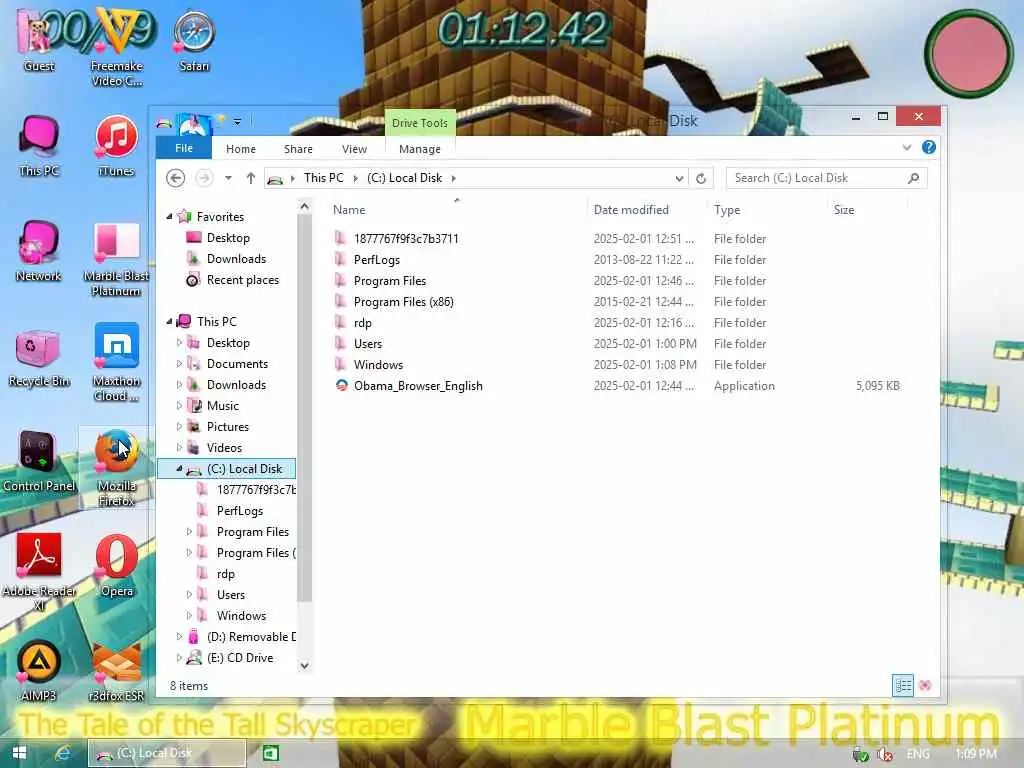Expand Program Files in the tree
Viewport: 1024px width, 768px height.
[189, 532]
